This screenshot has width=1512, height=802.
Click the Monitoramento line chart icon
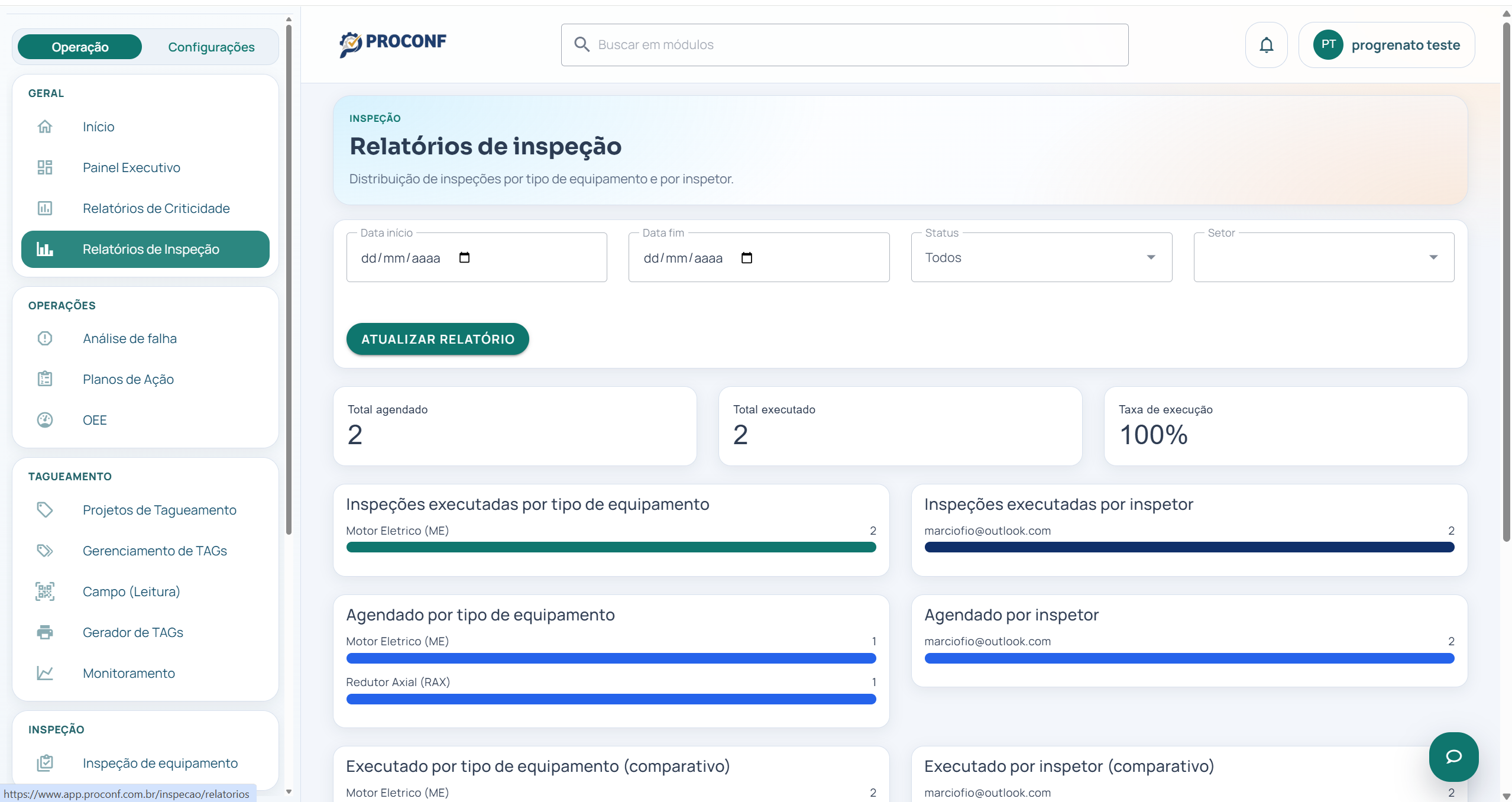pos(45,673)
